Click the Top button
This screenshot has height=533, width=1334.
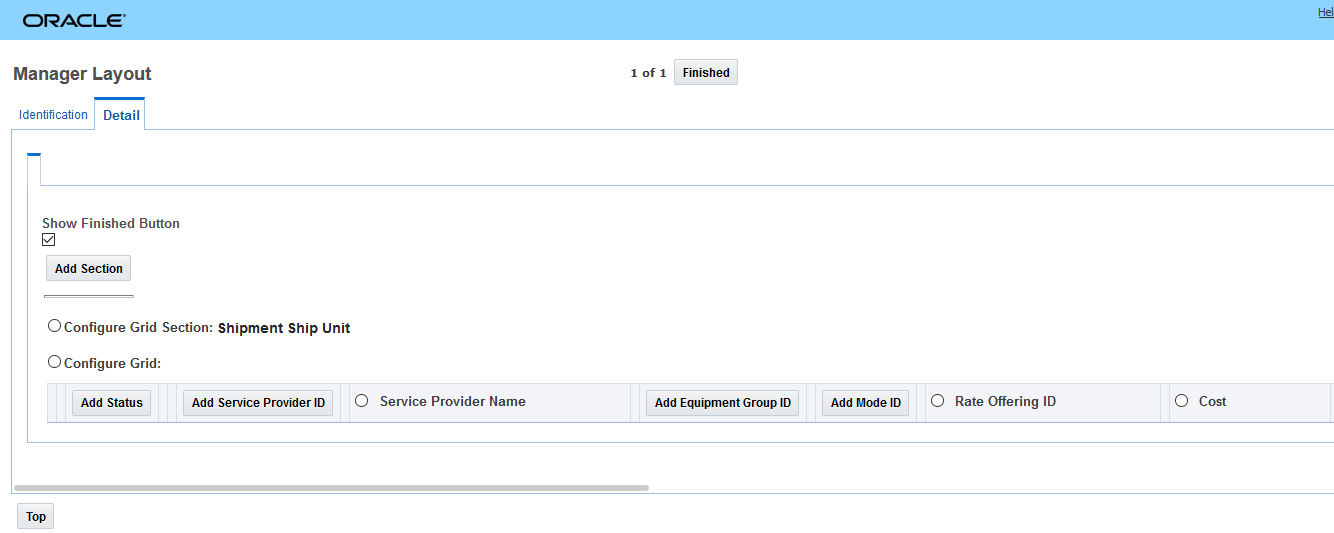pos(36,517)
